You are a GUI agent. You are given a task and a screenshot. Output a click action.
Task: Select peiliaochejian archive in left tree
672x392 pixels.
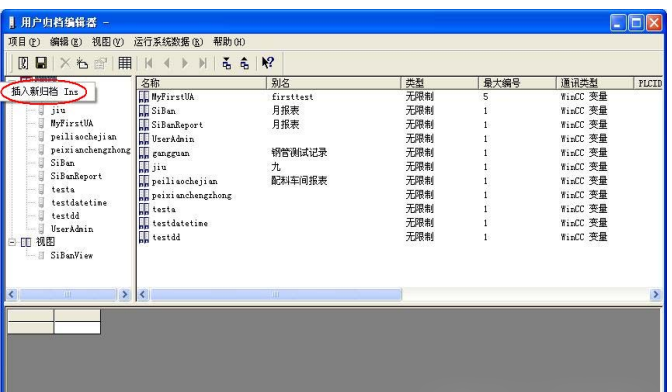coord(84,137)
